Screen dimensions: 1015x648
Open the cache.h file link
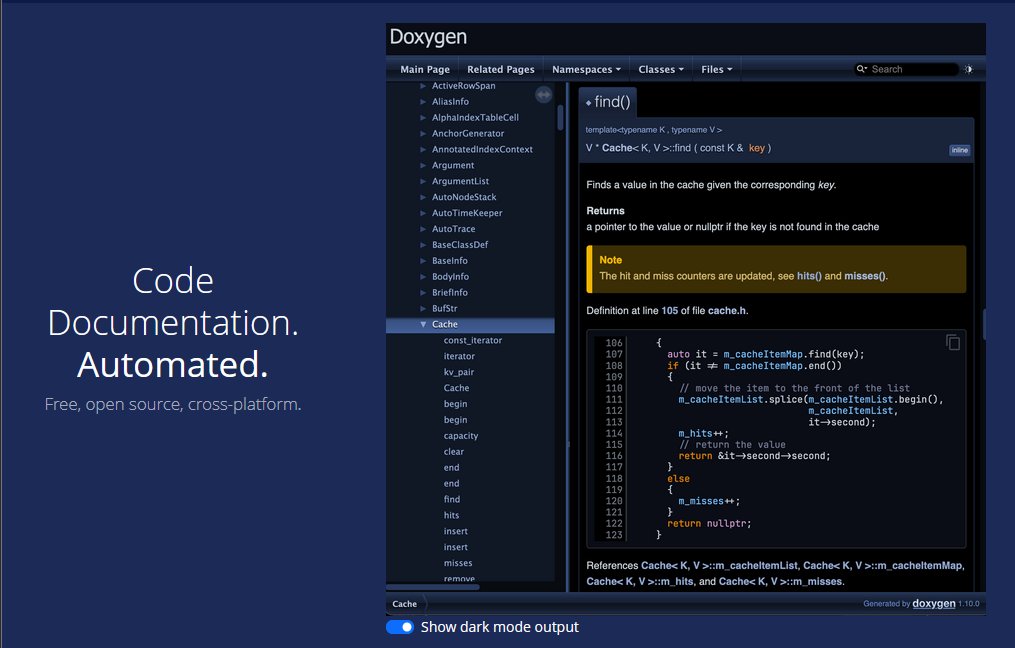pyautogui.click(x=726, y=311)
